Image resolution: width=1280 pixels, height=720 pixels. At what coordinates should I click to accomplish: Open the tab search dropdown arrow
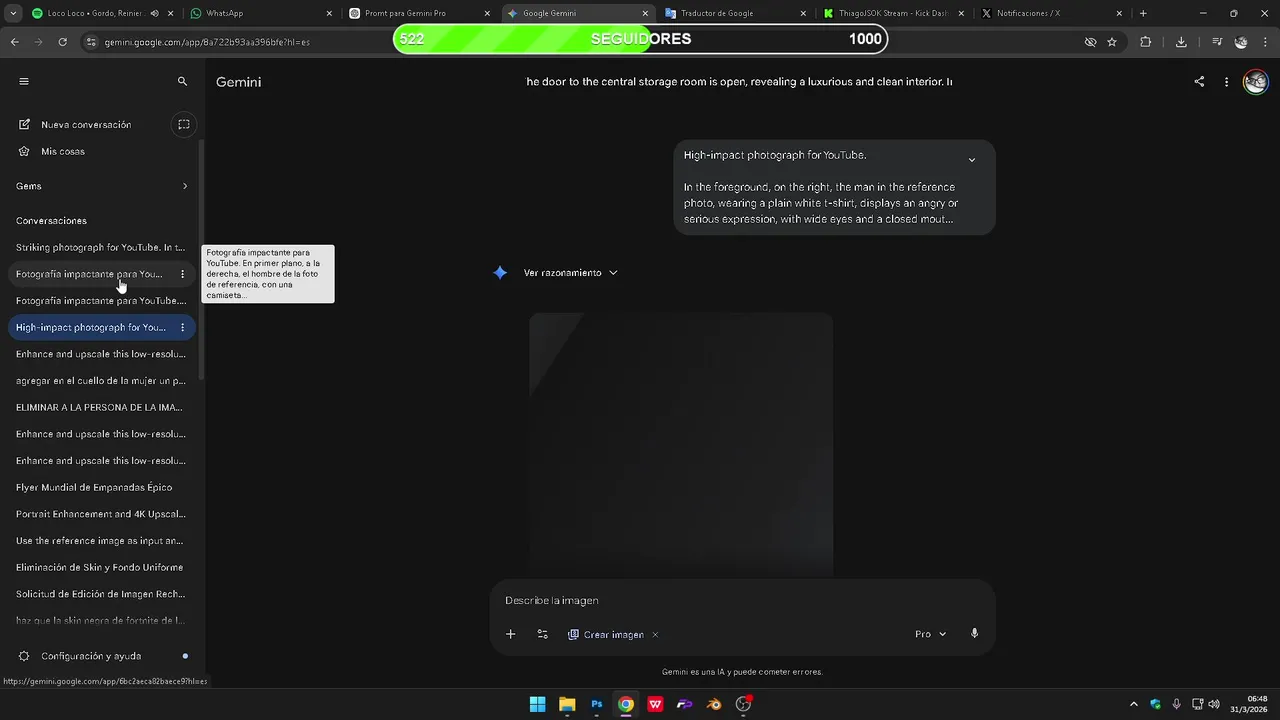[12, 14]
